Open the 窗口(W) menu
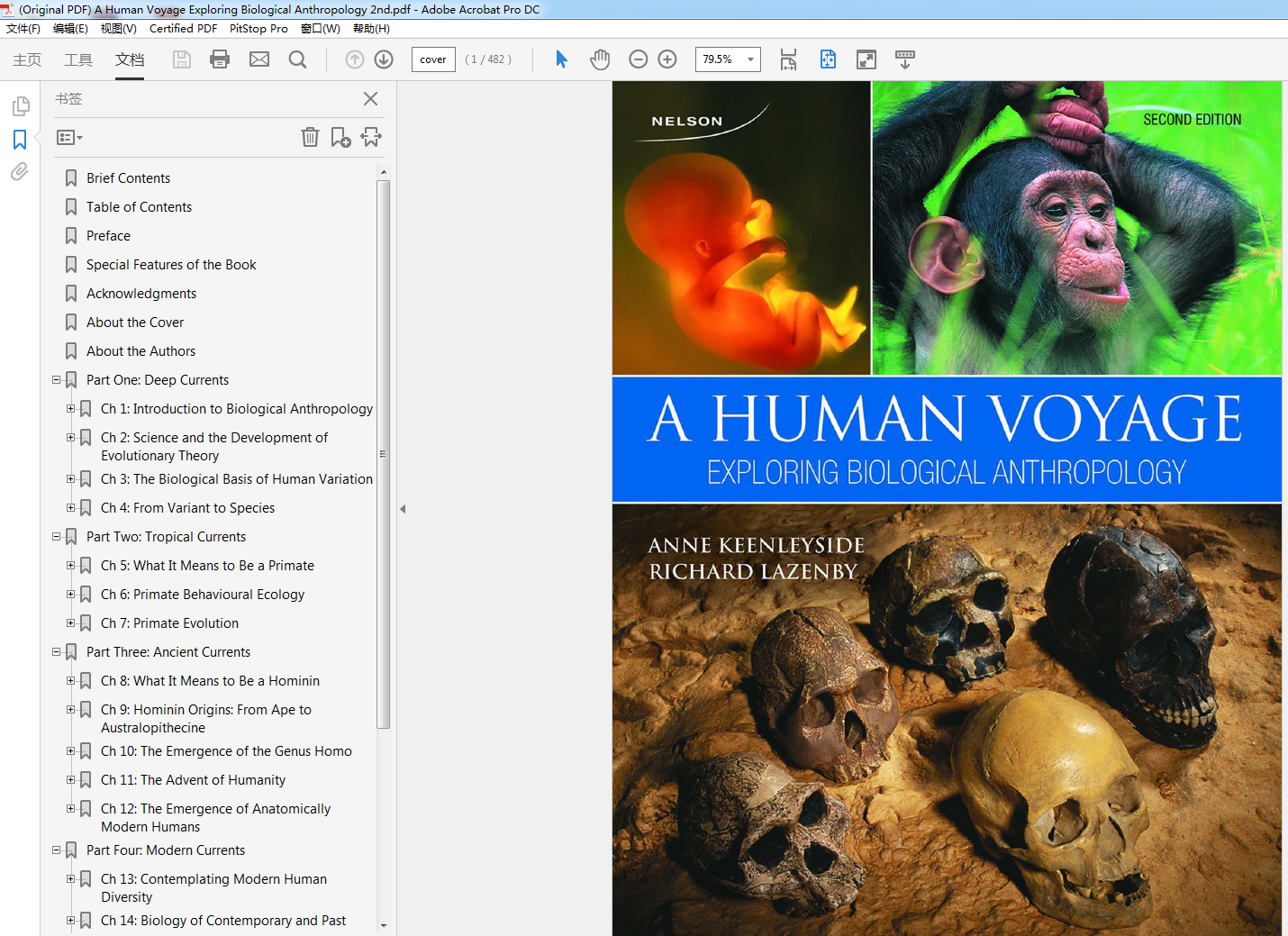 [321, 29]
